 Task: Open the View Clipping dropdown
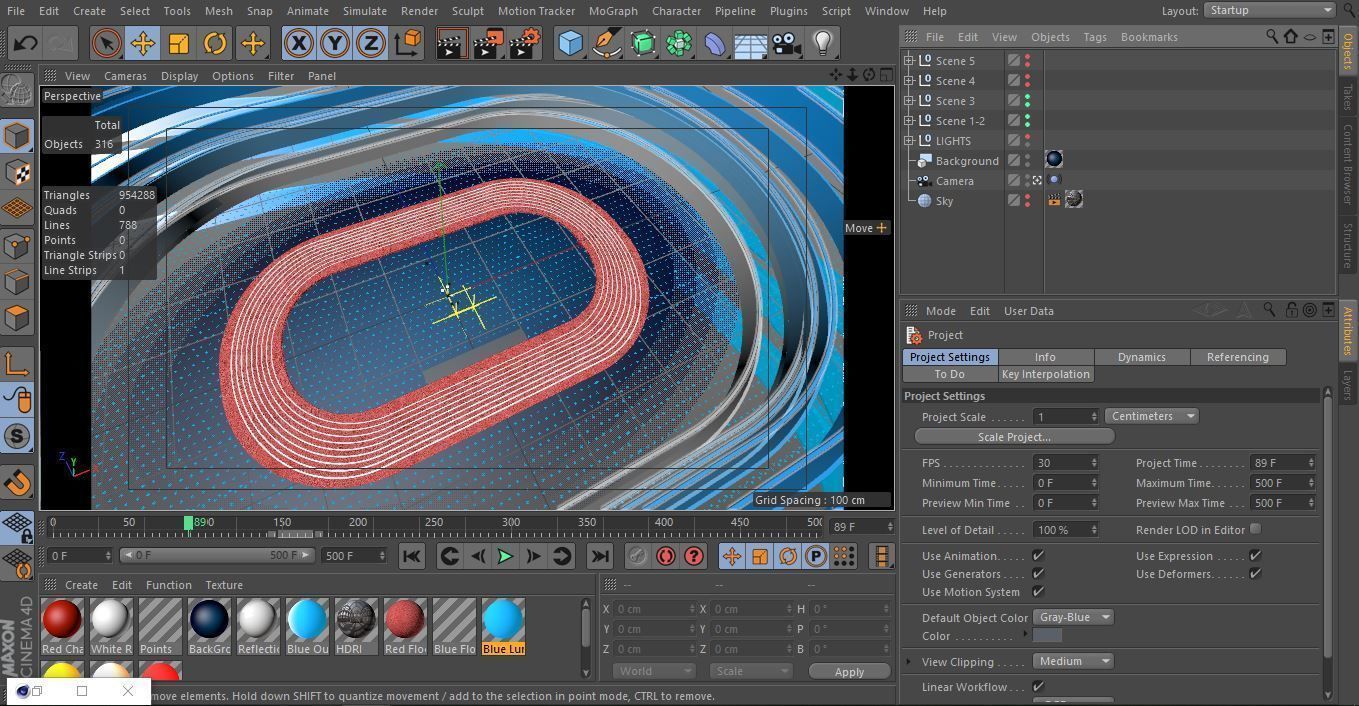click(1073, 661)
